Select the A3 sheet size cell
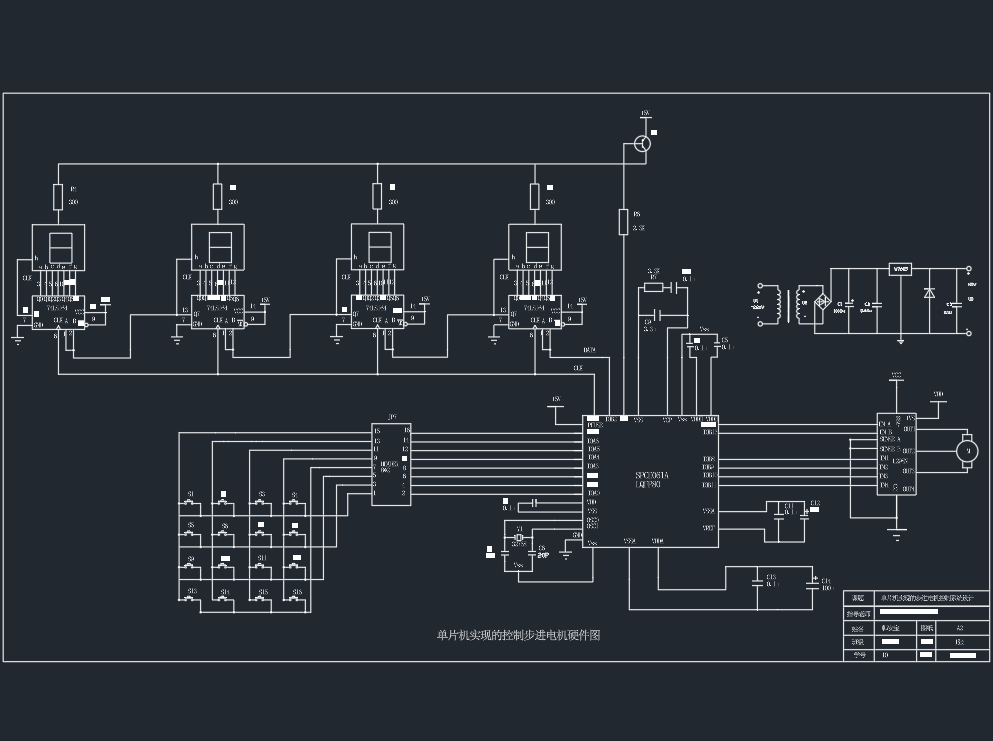The image size is (993, 741). coord(963,628)
